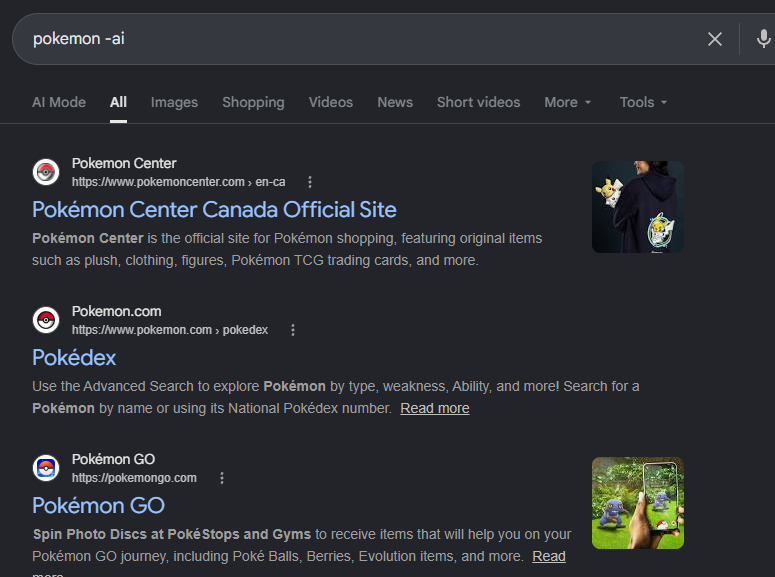
Task: Click the Pokemon Center favicon icon
Action: point(46,172)
